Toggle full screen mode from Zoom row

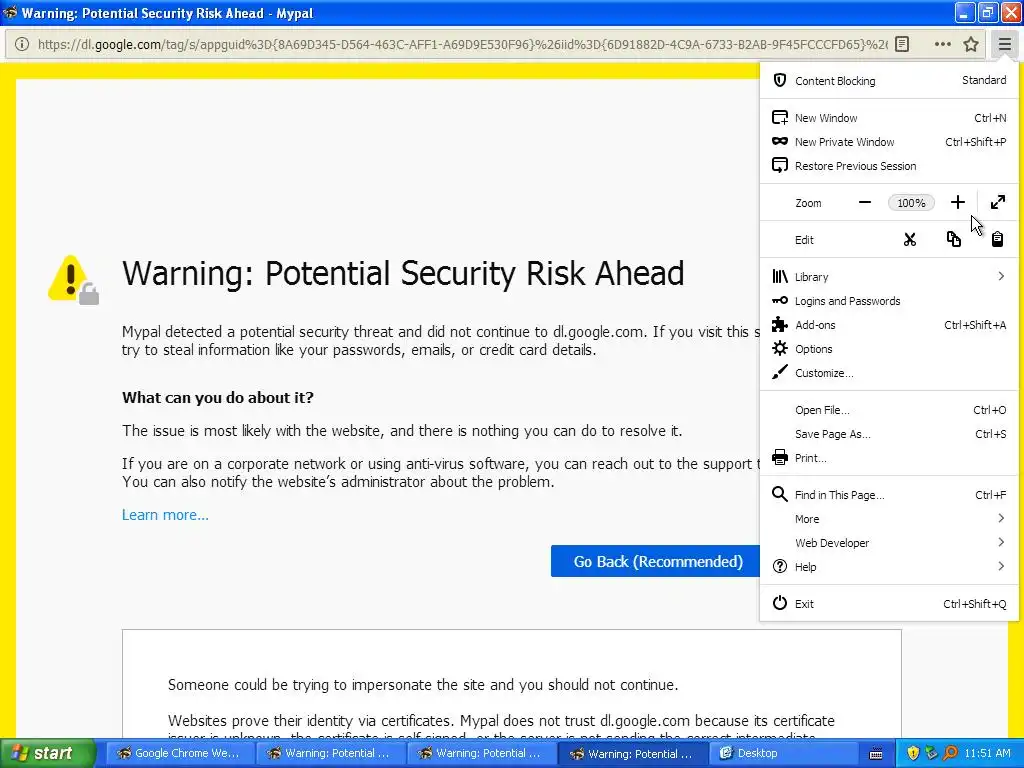pyautogui.click(x=997, y=203)
